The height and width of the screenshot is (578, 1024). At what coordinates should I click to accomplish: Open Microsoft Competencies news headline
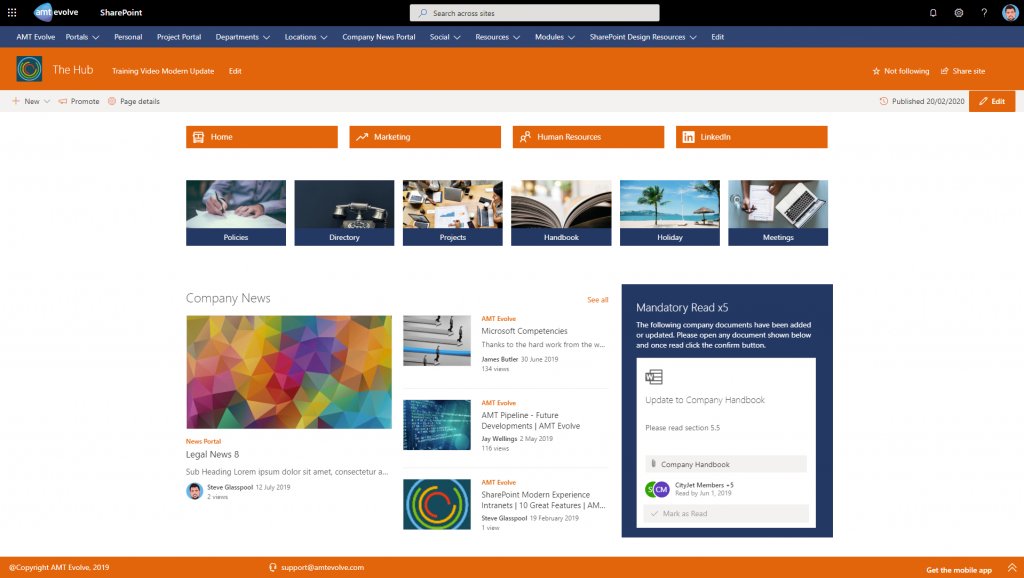524,331
